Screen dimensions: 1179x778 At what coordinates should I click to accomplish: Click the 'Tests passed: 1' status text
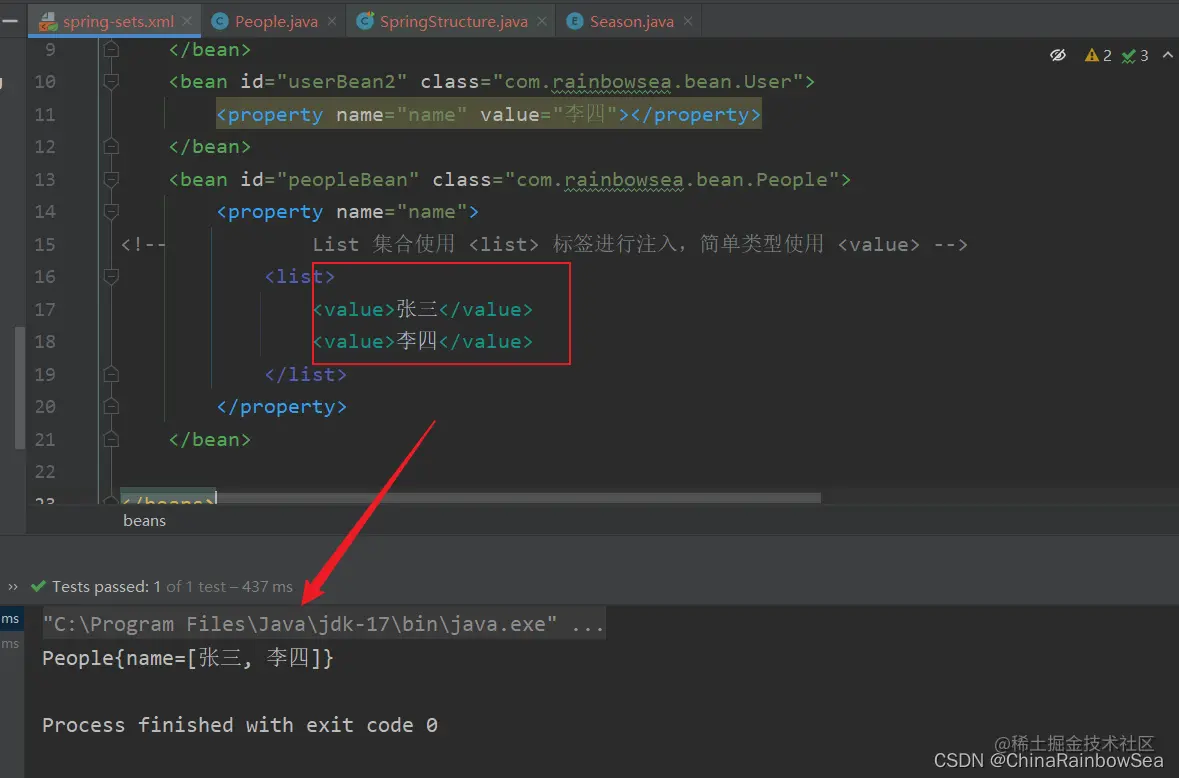point(106,586)
